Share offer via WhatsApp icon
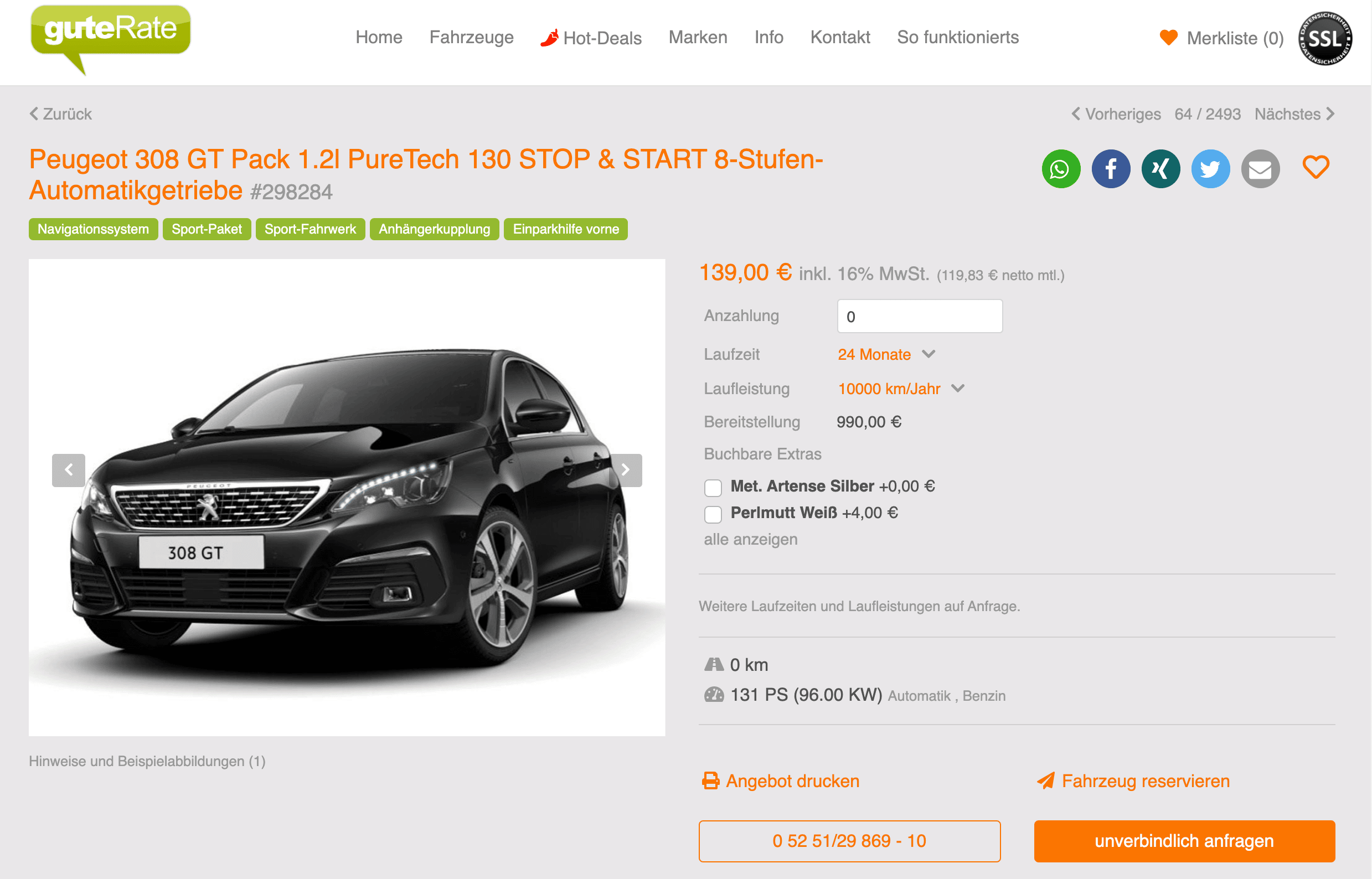 point(1061,169)
